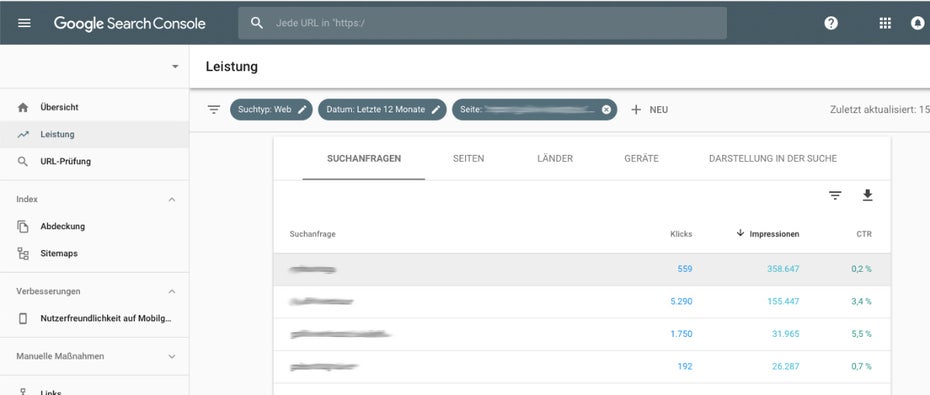The width and height of the screenshot is (930, 395).
Task: Click the Impressionen value 155.447
Action: tap(783, 301)
